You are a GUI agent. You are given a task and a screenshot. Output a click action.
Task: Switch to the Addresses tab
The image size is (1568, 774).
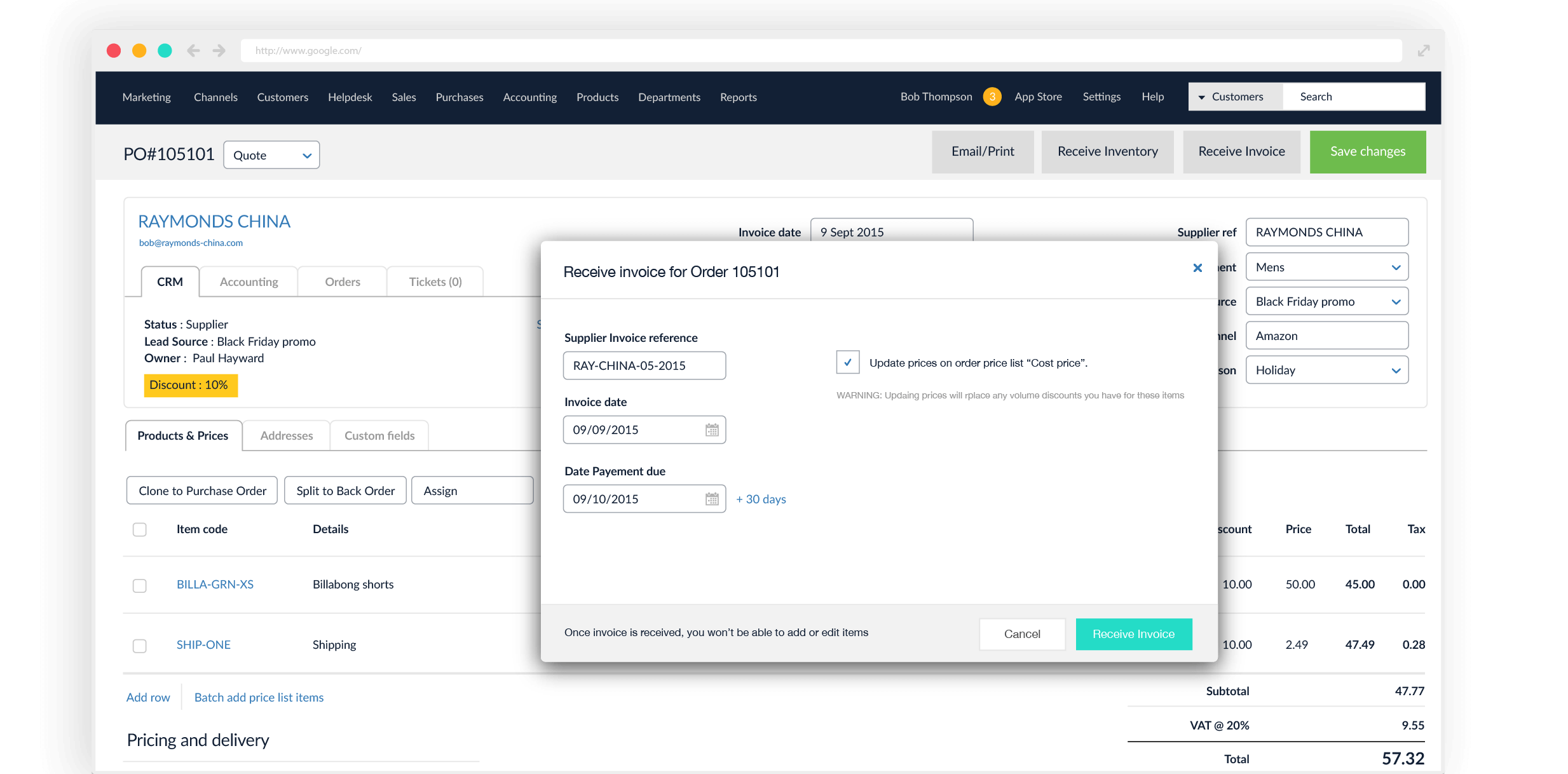pyautogui.click(x=286, y=436)
